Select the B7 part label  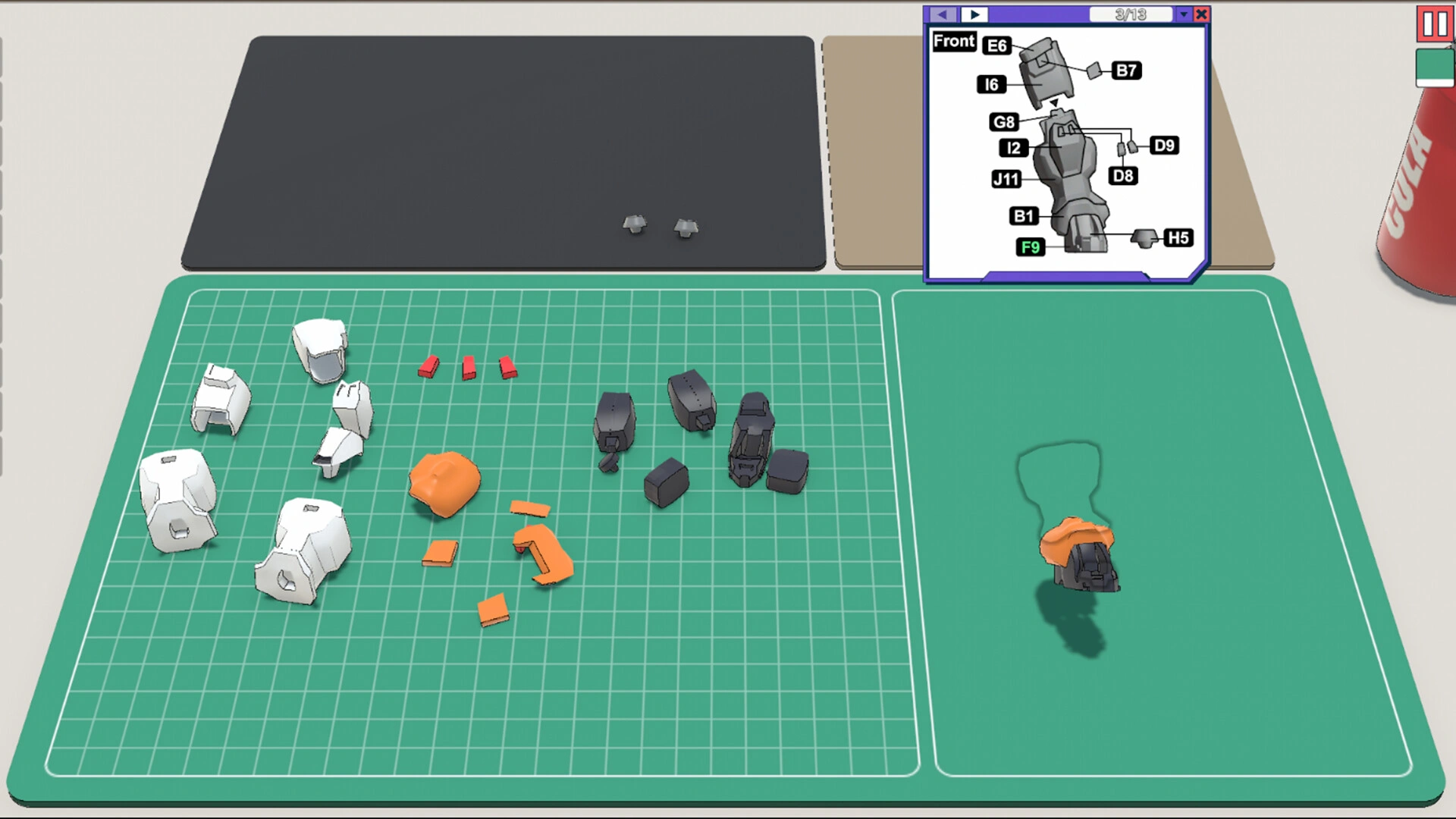tap(1125, 71)
